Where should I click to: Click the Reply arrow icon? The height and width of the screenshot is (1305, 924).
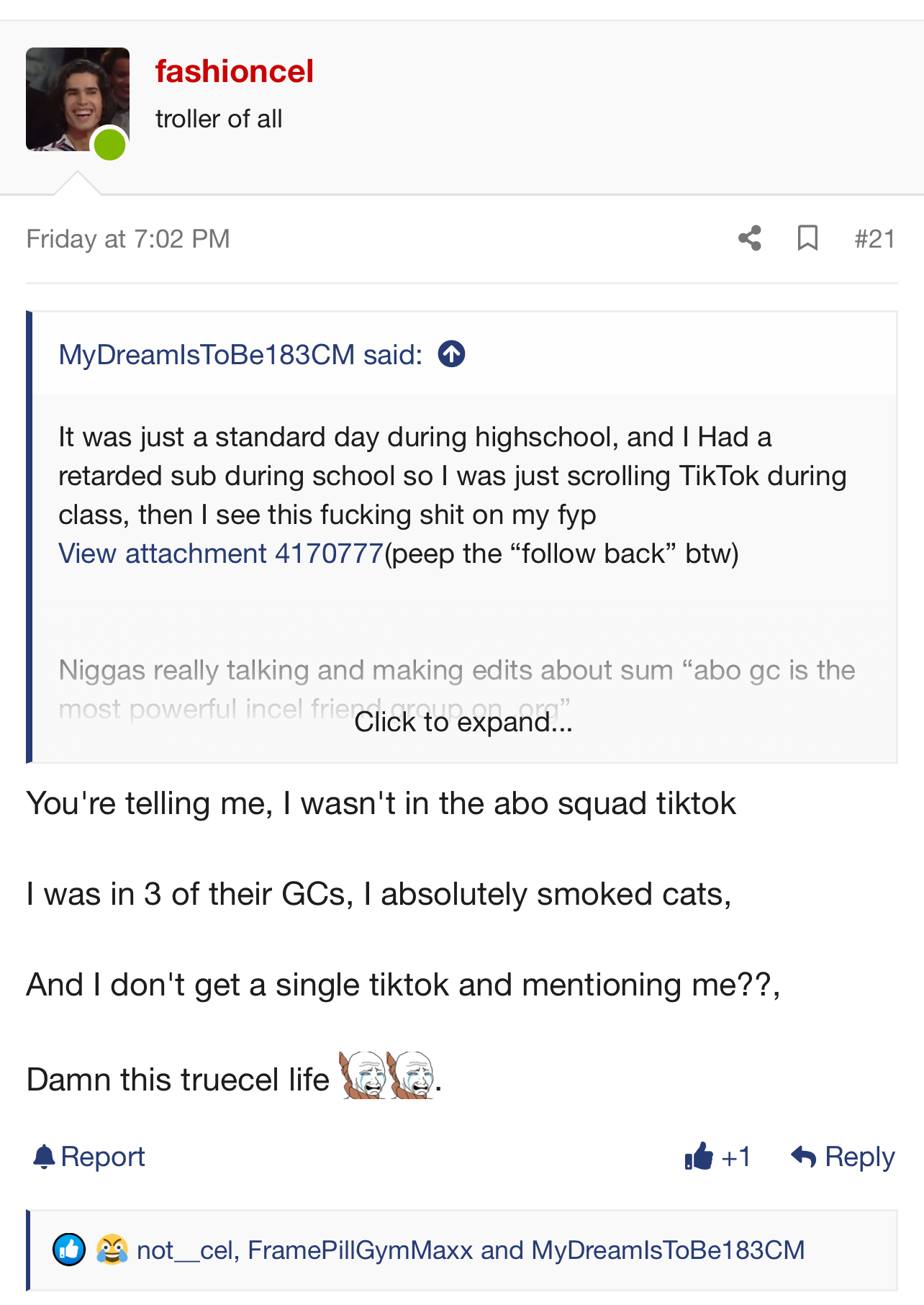tap(803, 1157)
